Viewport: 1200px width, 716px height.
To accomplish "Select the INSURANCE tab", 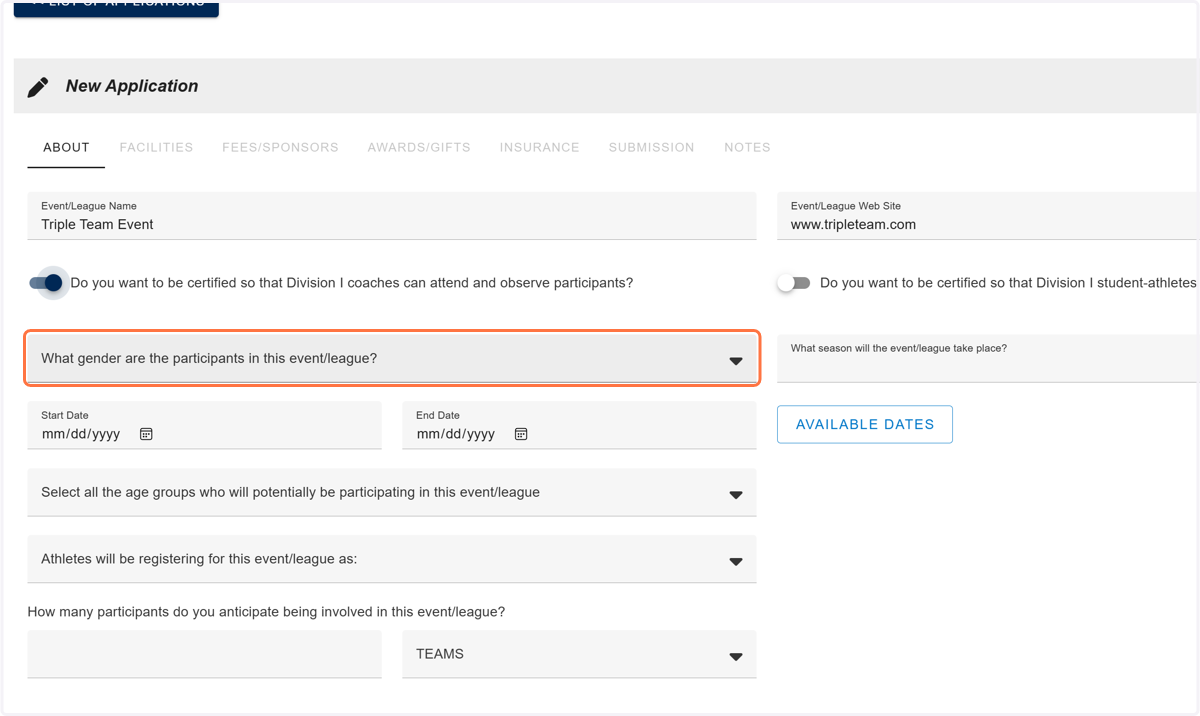I will pos(540,147).
